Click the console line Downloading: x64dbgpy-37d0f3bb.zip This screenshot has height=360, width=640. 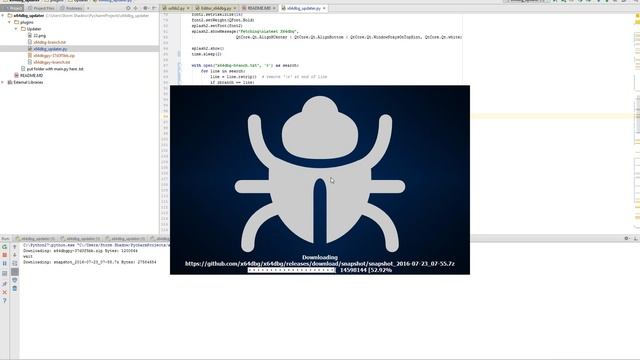click(80, 251)
